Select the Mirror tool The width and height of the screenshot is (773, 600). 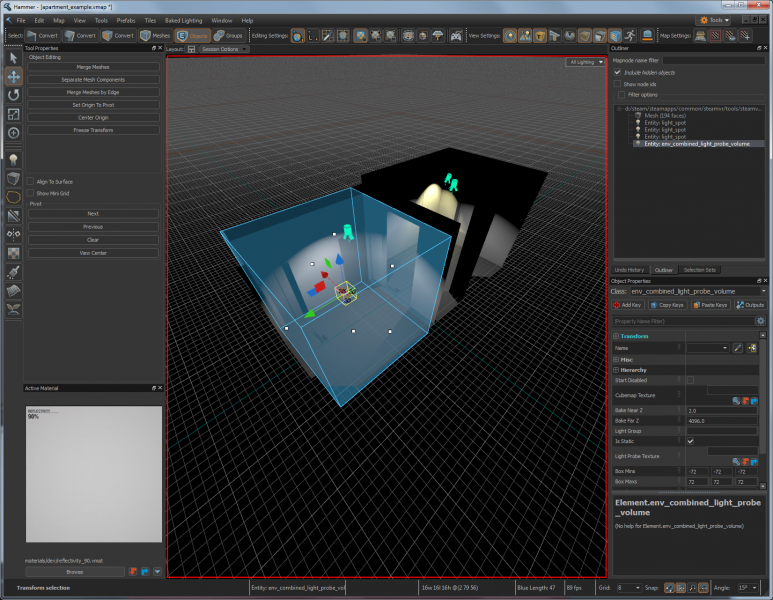pos(13,234)
